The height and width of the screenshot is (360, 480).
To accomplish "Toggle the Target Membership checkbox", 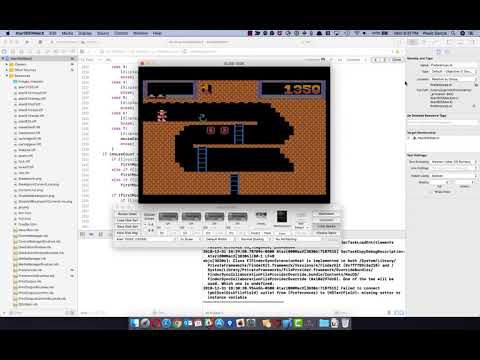I will [410, 138].
